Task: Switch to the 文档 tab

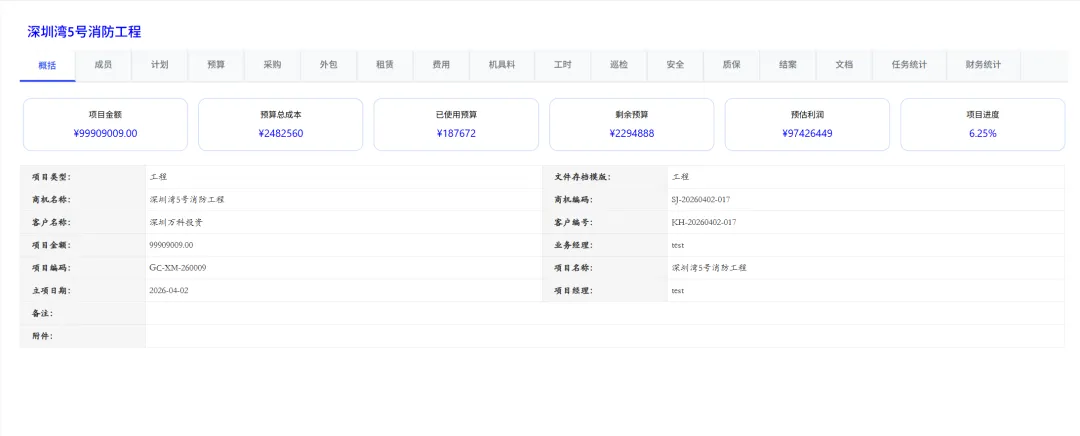Action: pos(844,65)
